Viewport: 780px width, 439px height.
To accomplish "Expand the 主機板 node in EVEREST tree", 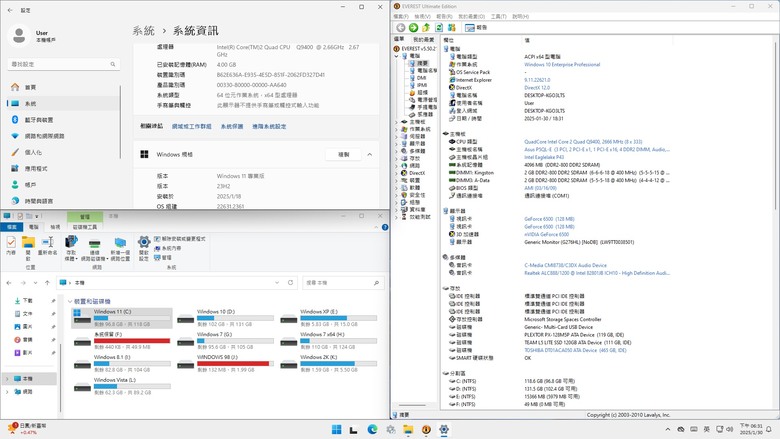I will tap(396, 122).
